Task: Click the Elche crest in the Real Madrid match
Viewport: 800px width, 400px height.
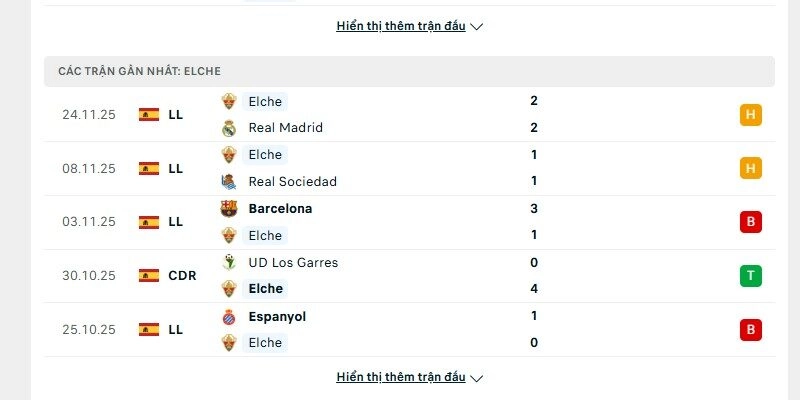Action: [229, 101]
